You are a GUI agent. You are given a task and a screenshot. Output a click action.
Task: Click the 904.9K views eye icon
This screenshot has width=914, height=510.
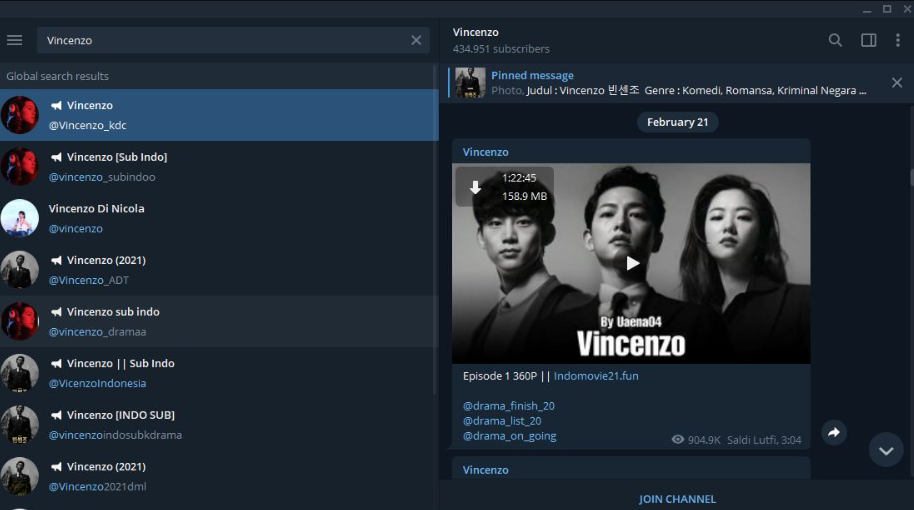677,439
